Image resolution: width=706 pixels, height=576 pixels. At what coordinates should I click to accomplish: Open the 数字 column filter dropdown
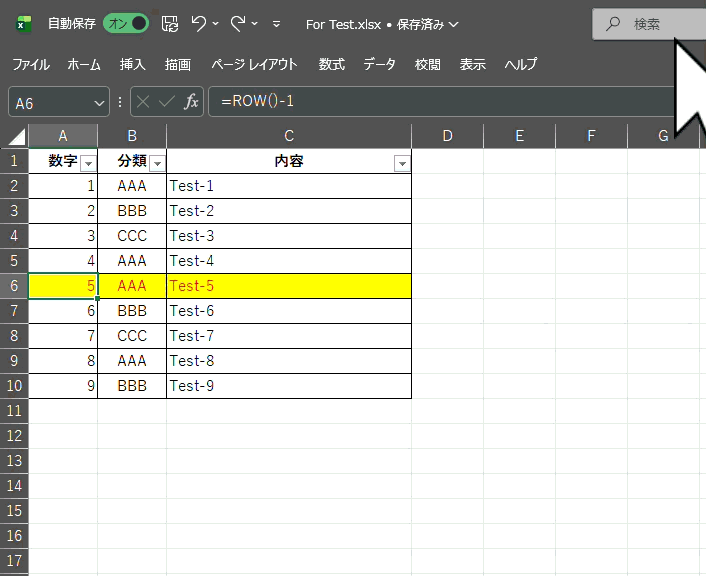pyautogui.click(x=88, y=163)
